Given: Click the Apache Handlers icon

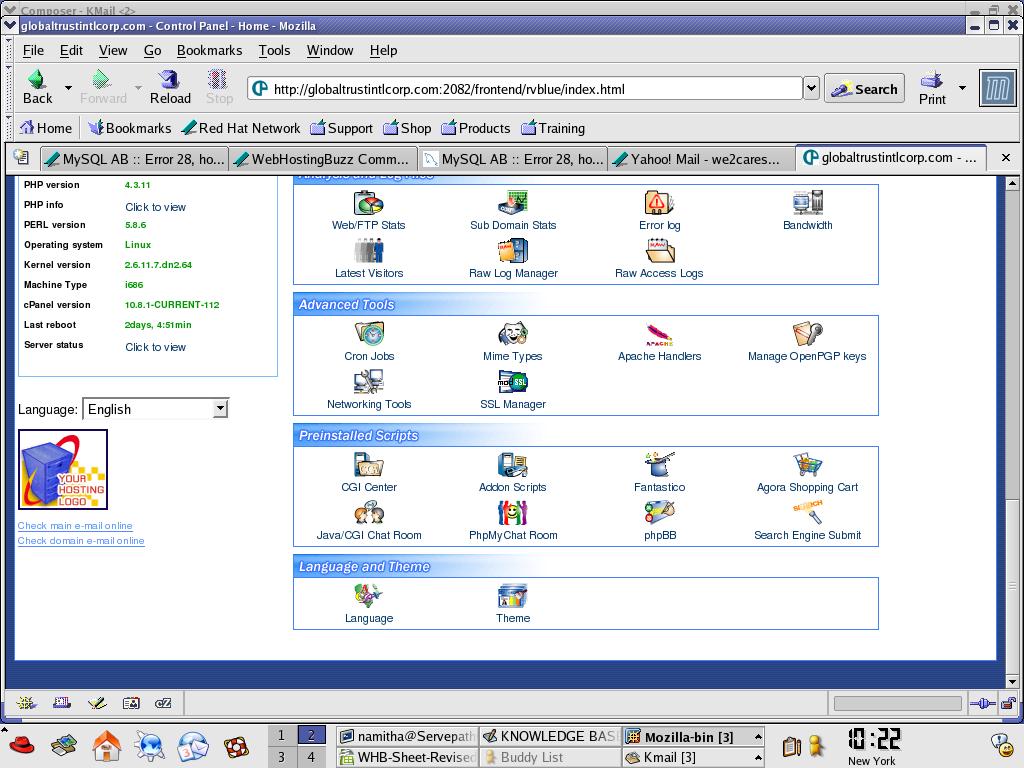Looking at the screenshot, I should [659, 335].
